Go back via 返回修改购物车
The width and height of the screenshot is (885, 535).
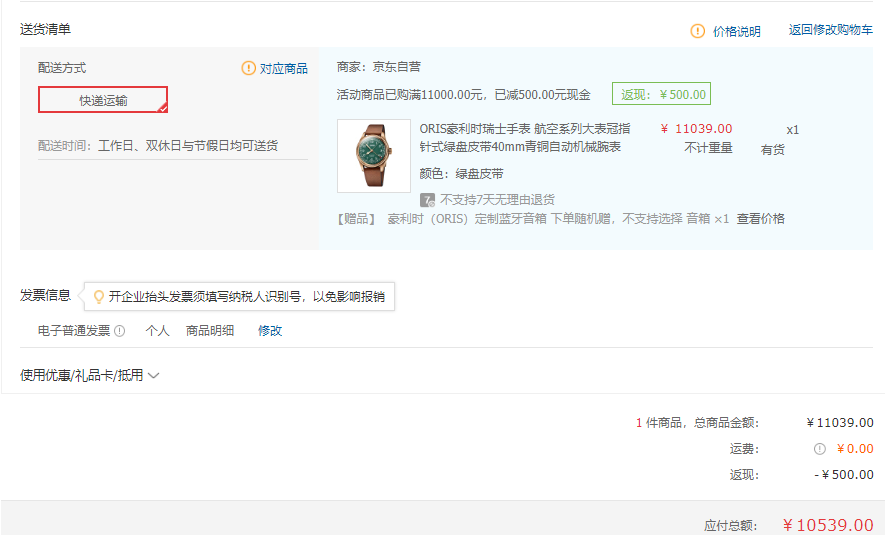point(831,30)
